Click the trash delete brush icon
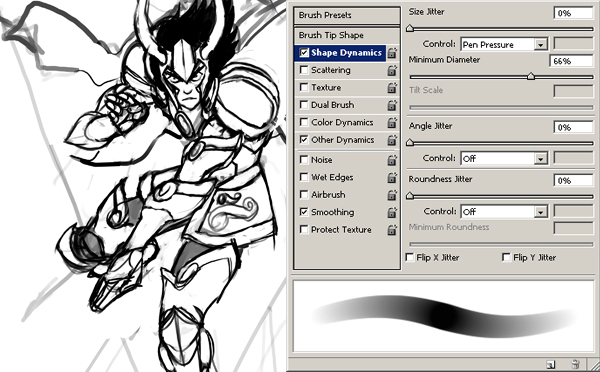Image resolution: width=600 pixels, height=372 pixels. click(575, 364)
